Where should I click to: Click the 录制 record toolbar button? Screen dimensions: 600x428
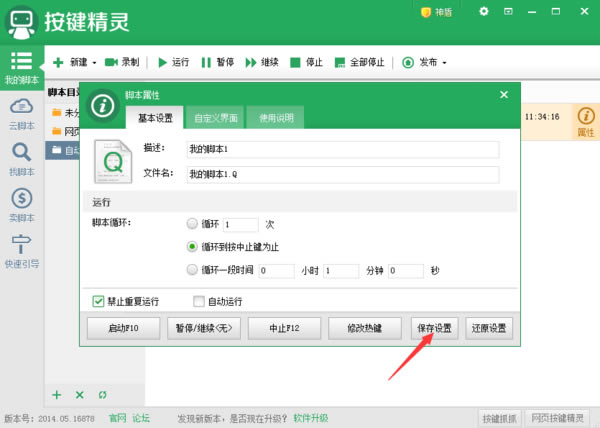click(123, 62)
